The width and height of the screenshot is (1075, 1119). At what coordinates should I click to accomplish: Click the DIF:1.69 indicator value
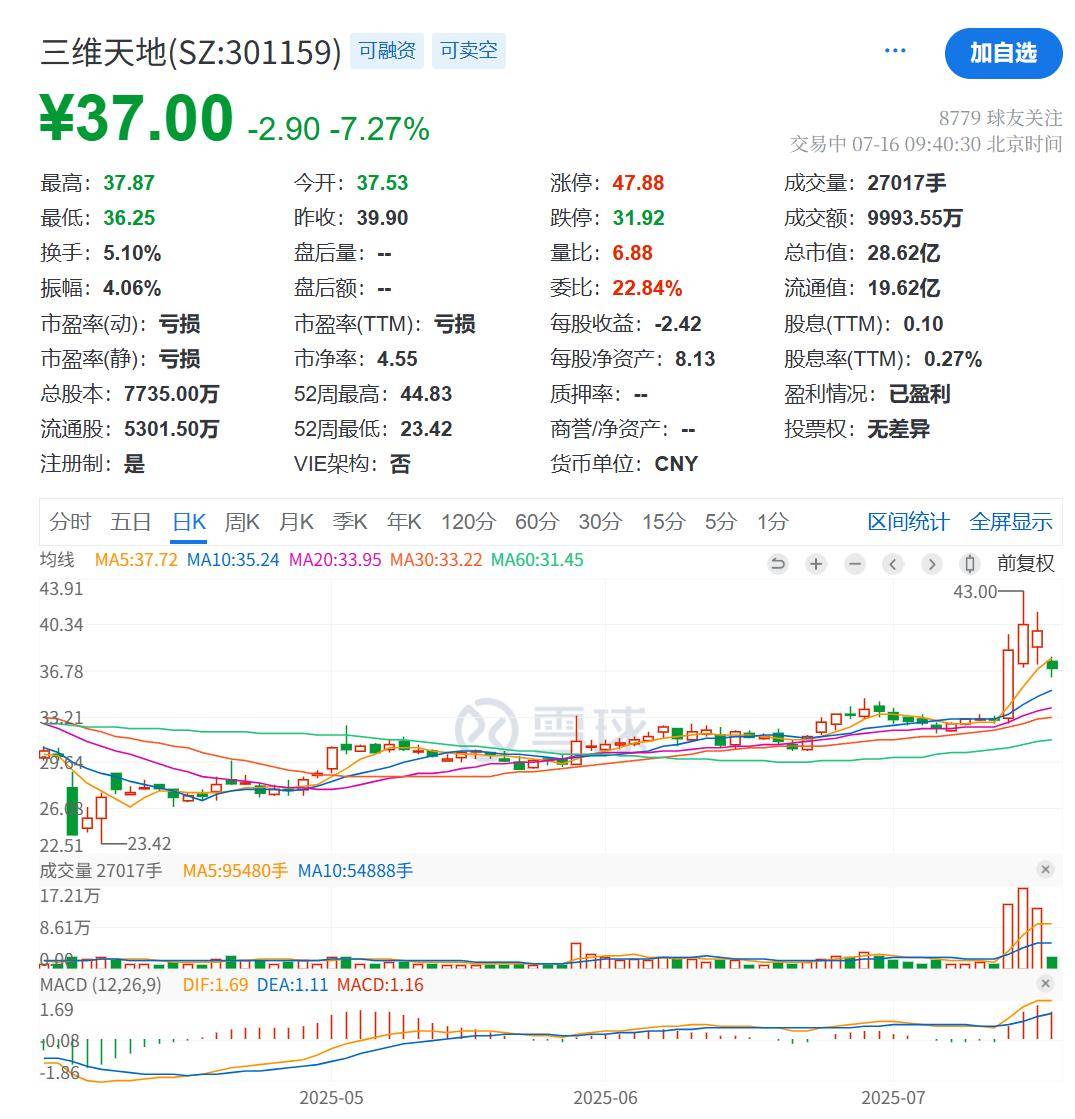(216, 985)
